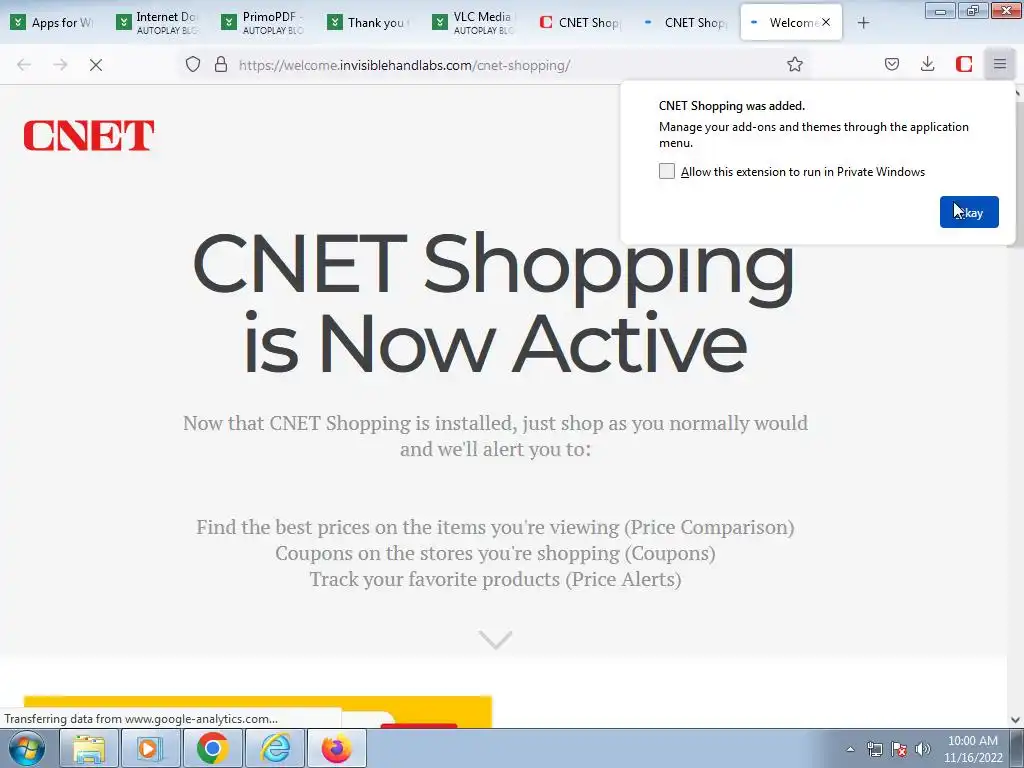Open the Windows Start menu
This screenshot has width=1024, height=768.
[x=27, y=748]
